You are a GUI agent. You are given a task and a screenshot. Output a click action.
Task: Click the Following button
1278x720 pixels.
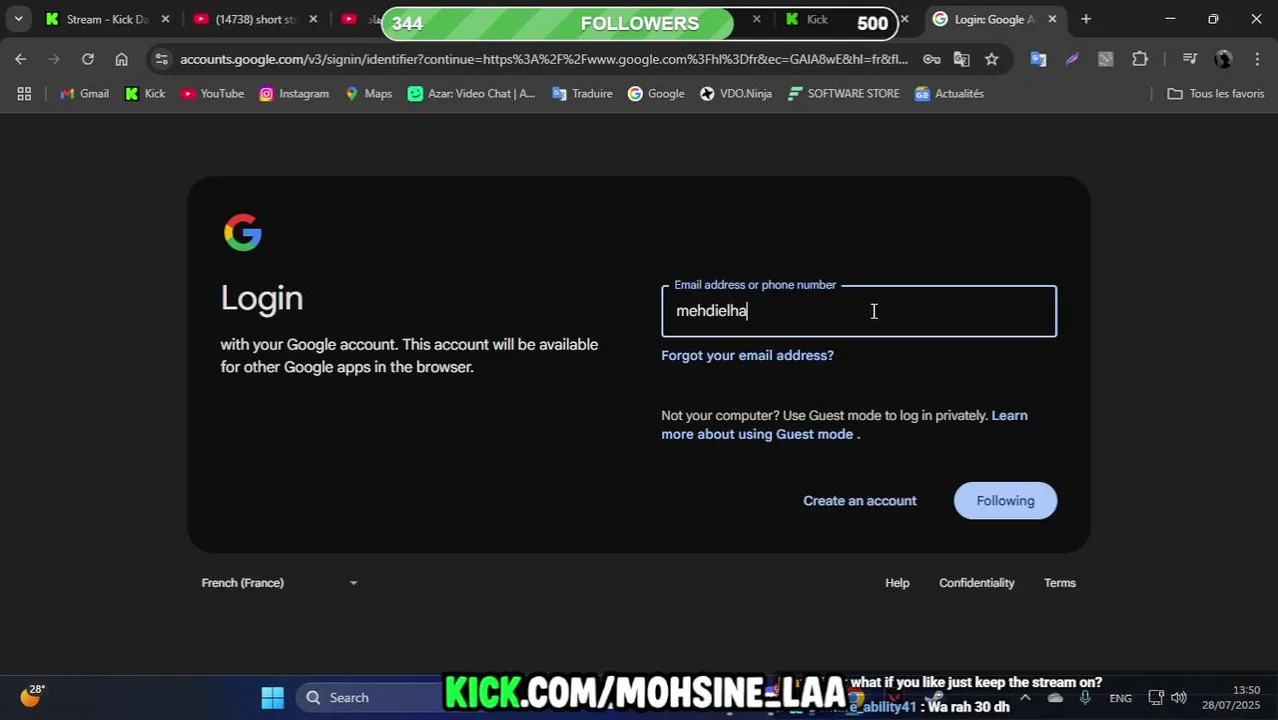point(1005,500)
